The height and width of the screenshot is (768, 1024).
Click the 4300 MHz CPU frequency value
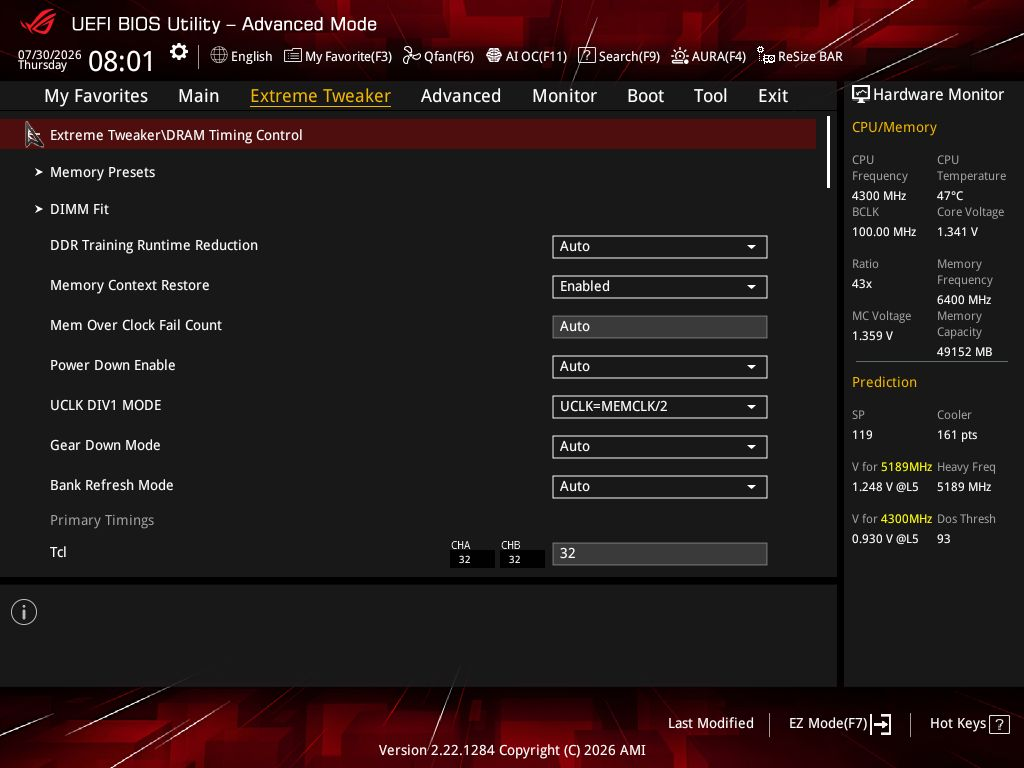879,196
